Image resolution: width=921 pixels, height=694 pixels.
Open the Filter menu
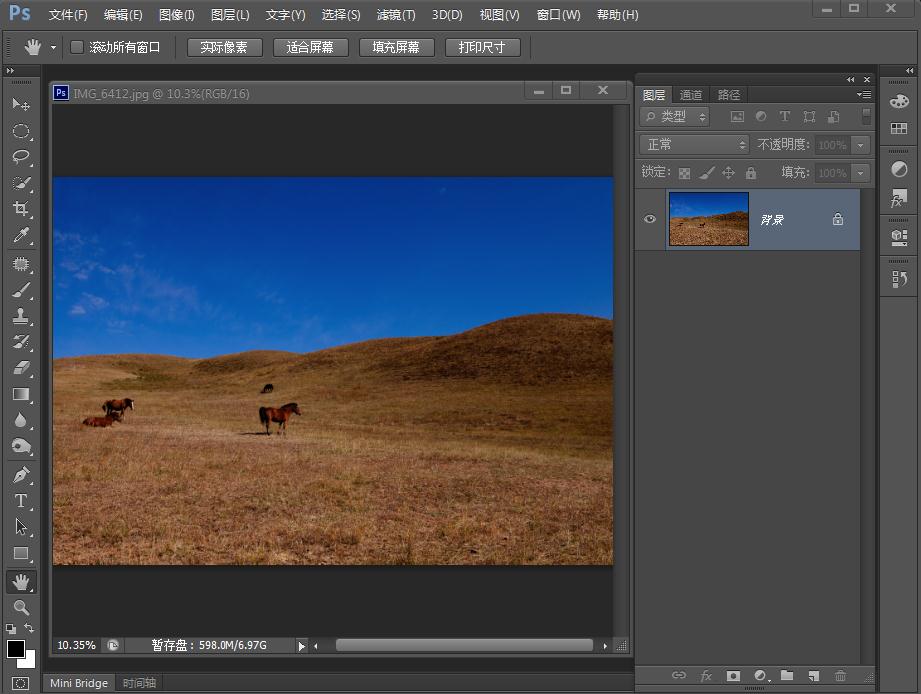(395, 15)
